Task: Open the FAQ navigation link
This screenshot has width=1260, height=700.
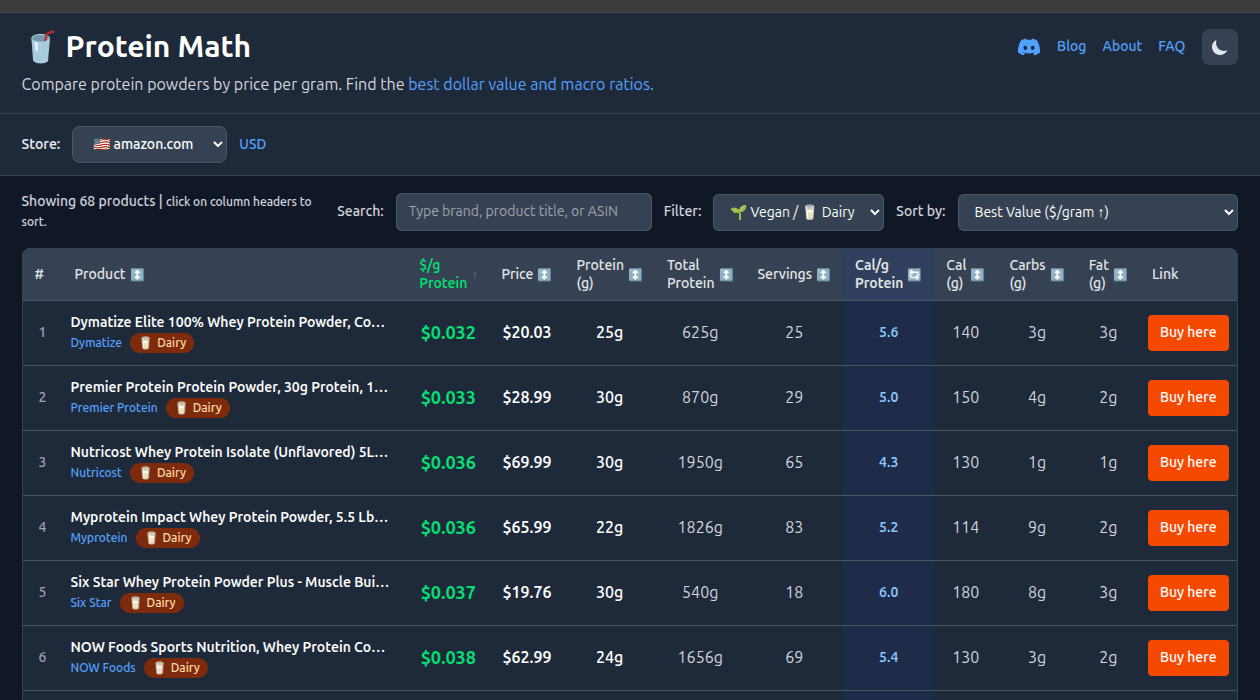Action: pyautogui.click(x=1171, y=46)
